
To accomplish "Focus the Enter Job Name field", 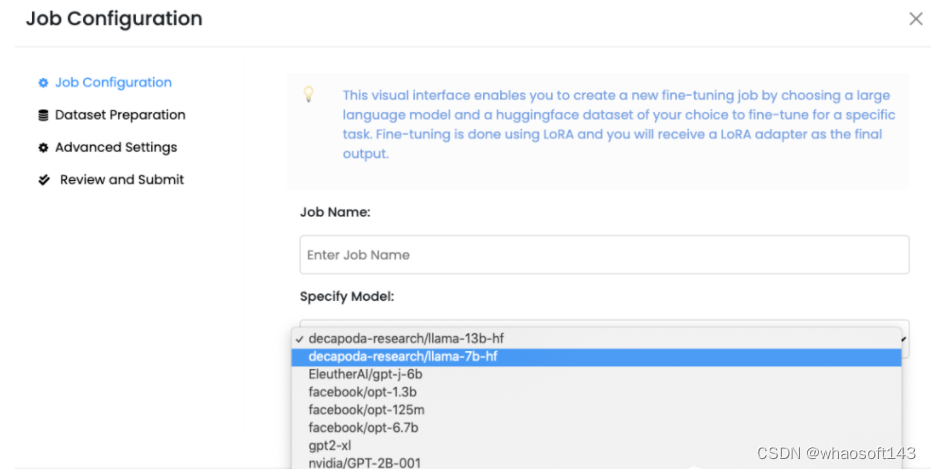I will click(x=604, y=255).
